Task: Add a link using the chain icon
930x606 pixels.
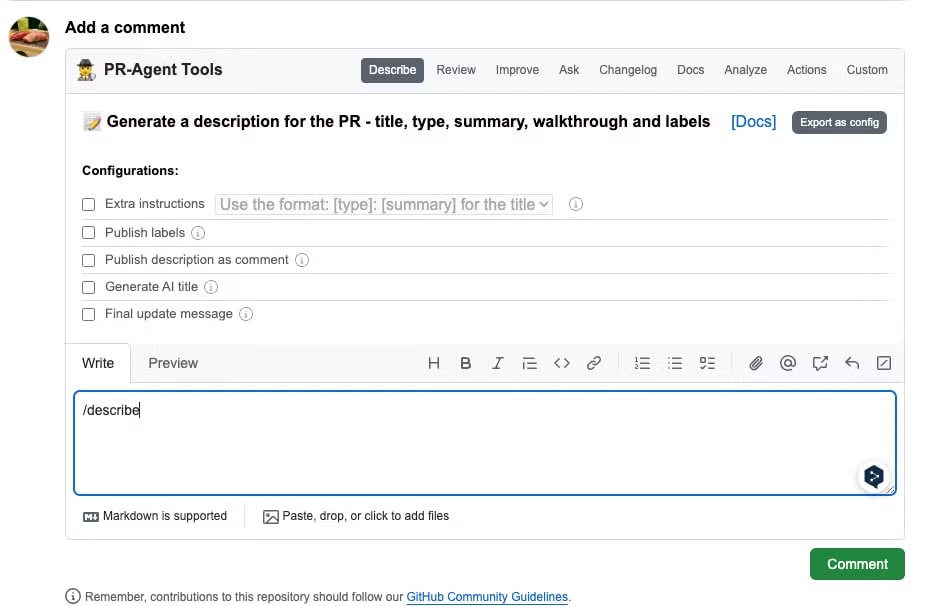Action: (x=594, y=363)
